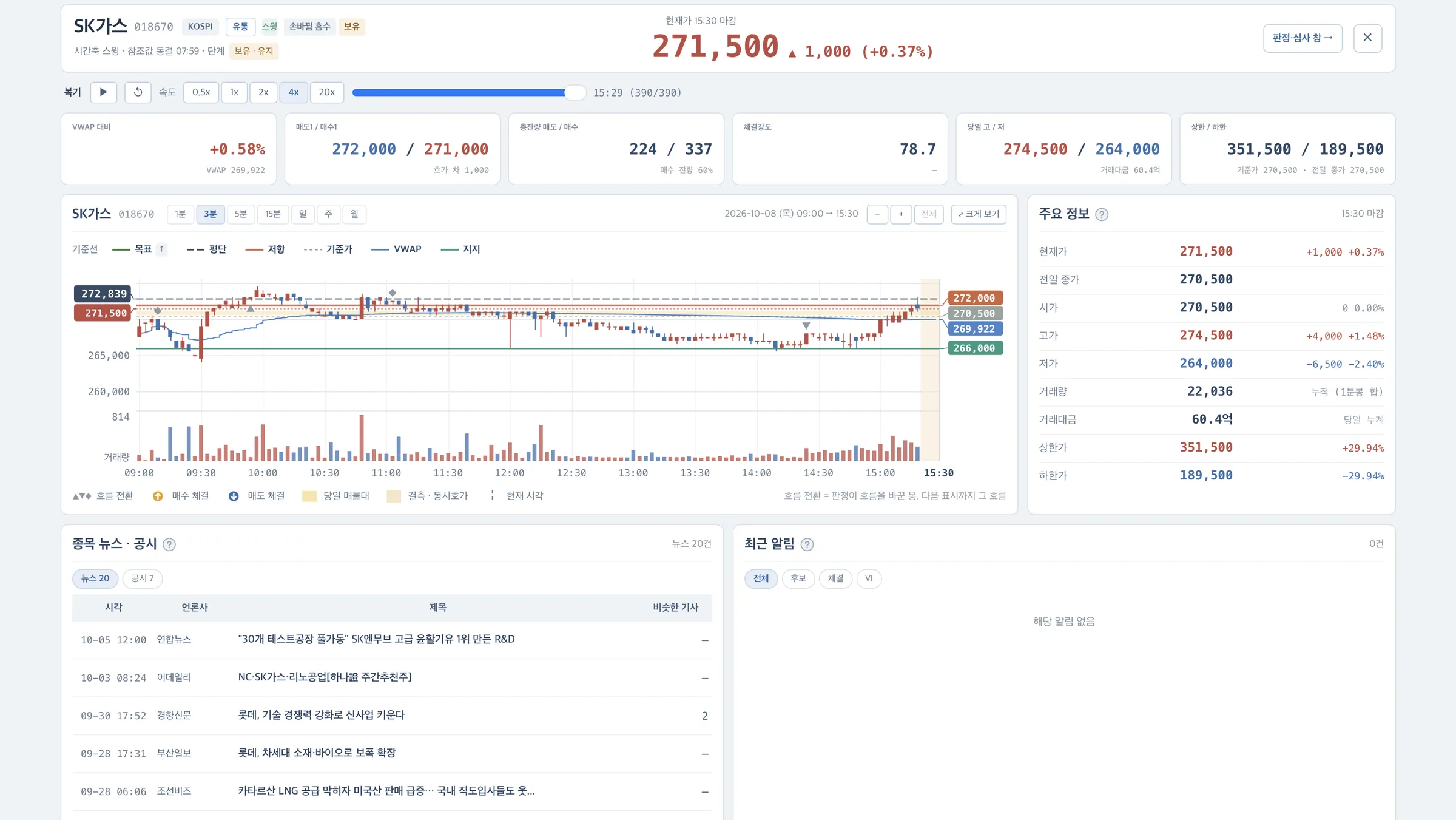Switch to the 공시 7 tab
The width and height of the screenshot is (1456, 820).
(x=143, y=578)
